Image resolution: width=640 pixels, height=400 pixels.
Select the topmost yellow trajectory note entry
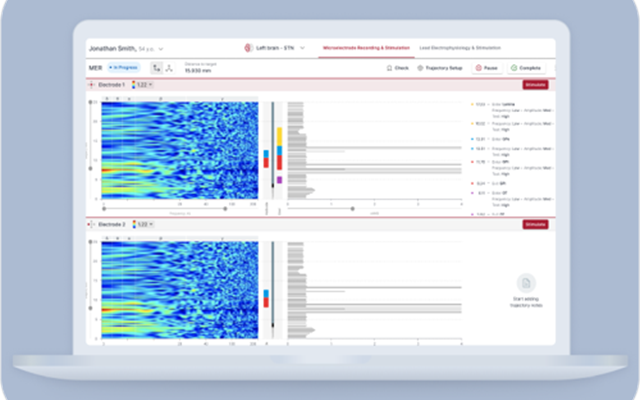point(512,110)
